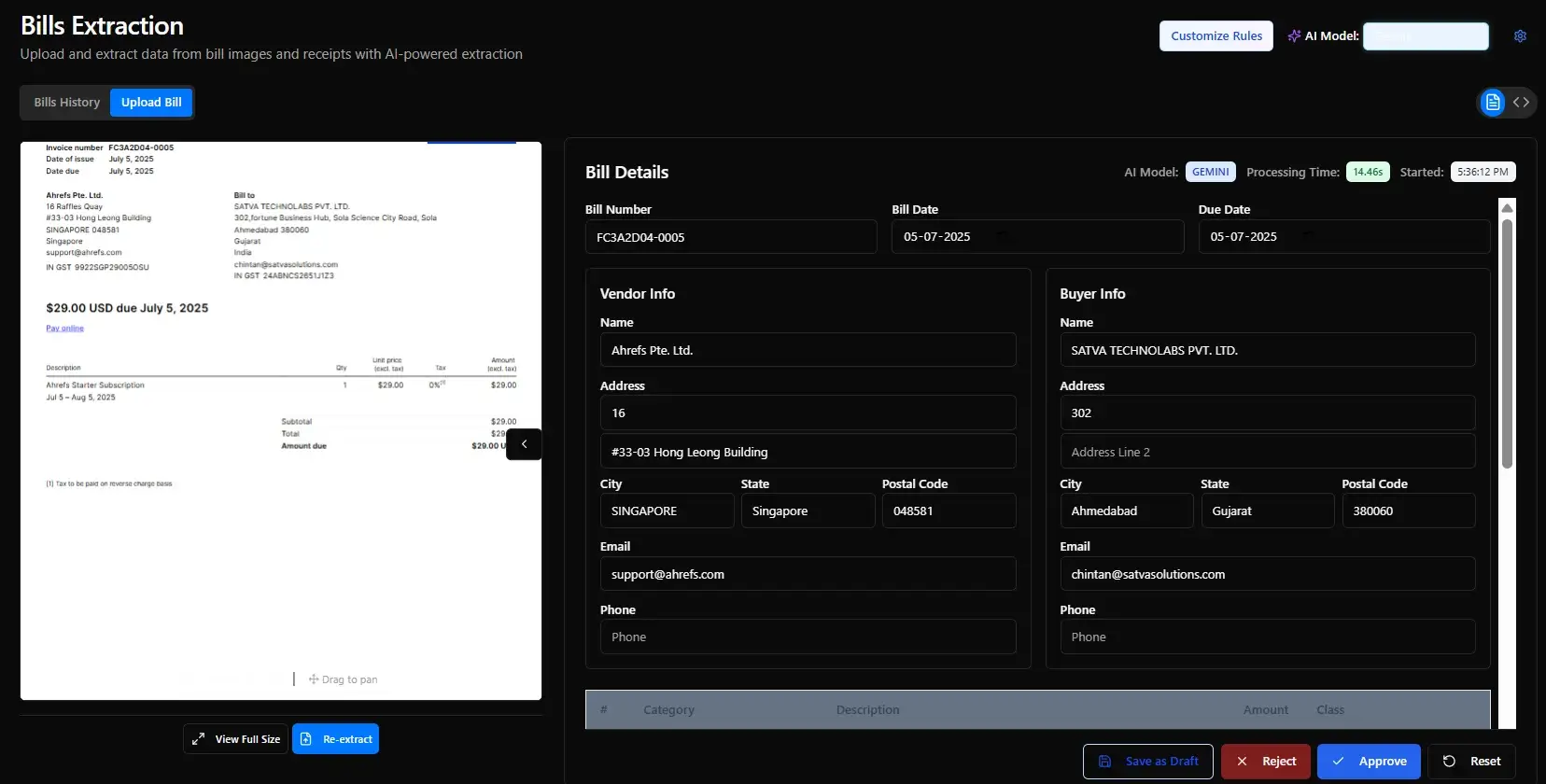Open the Bills History tab
Screen dimensions: 1546x784
click(x=66, y=103)
